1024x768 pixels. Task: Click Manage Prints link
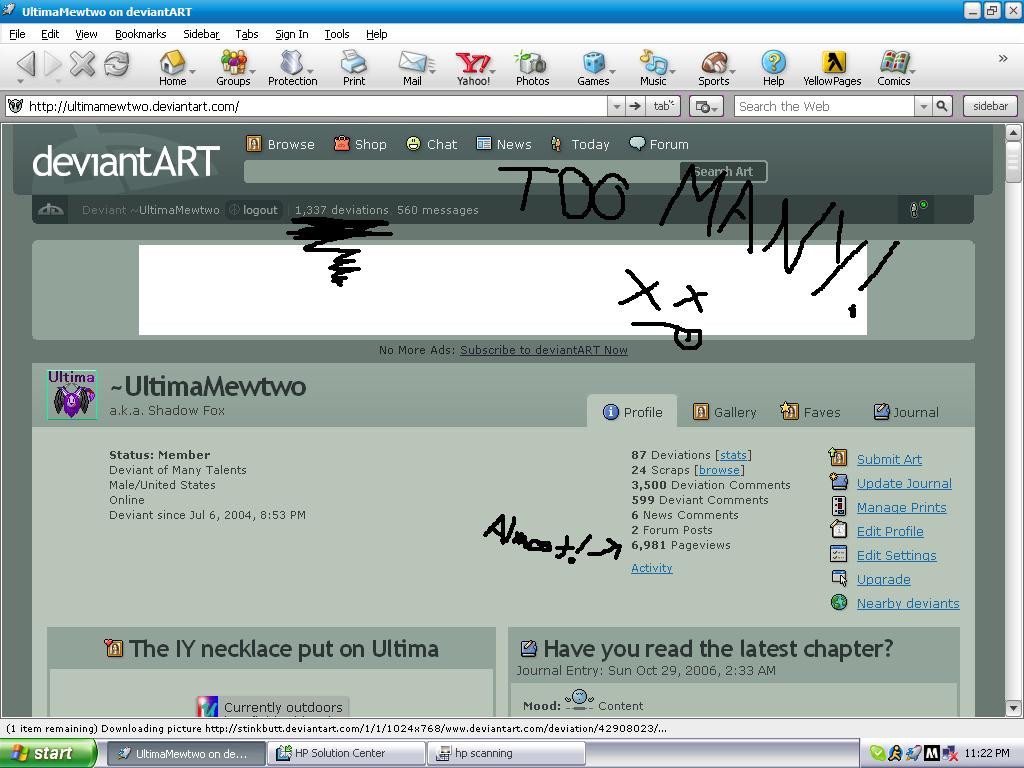[901, 507]
